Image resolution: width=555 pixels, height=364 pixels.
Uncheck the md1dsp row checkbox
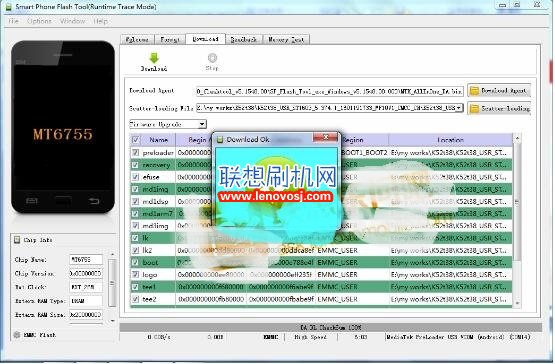pos(135,201)
